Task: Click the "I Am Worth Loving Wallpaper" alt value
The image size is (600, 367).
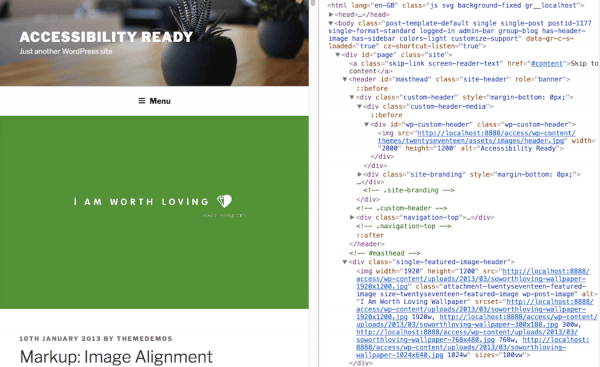Action: [414, 302]
